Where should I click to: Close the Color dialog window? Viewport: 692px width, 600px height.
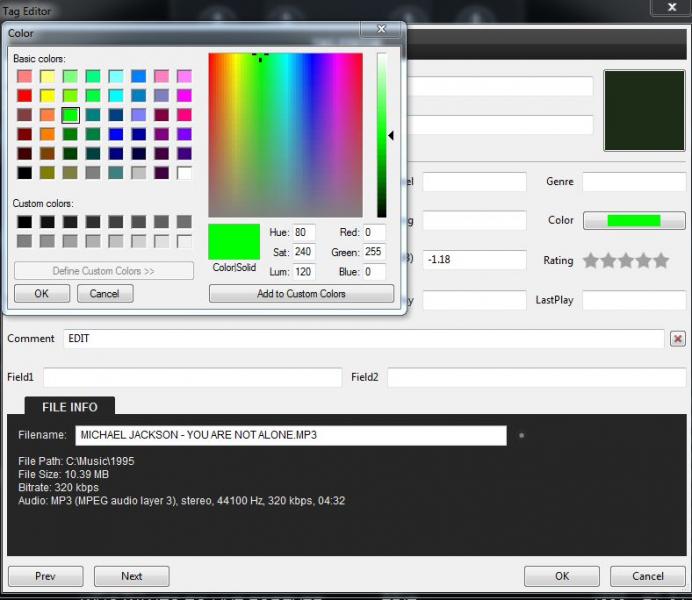tap(380, 30)
